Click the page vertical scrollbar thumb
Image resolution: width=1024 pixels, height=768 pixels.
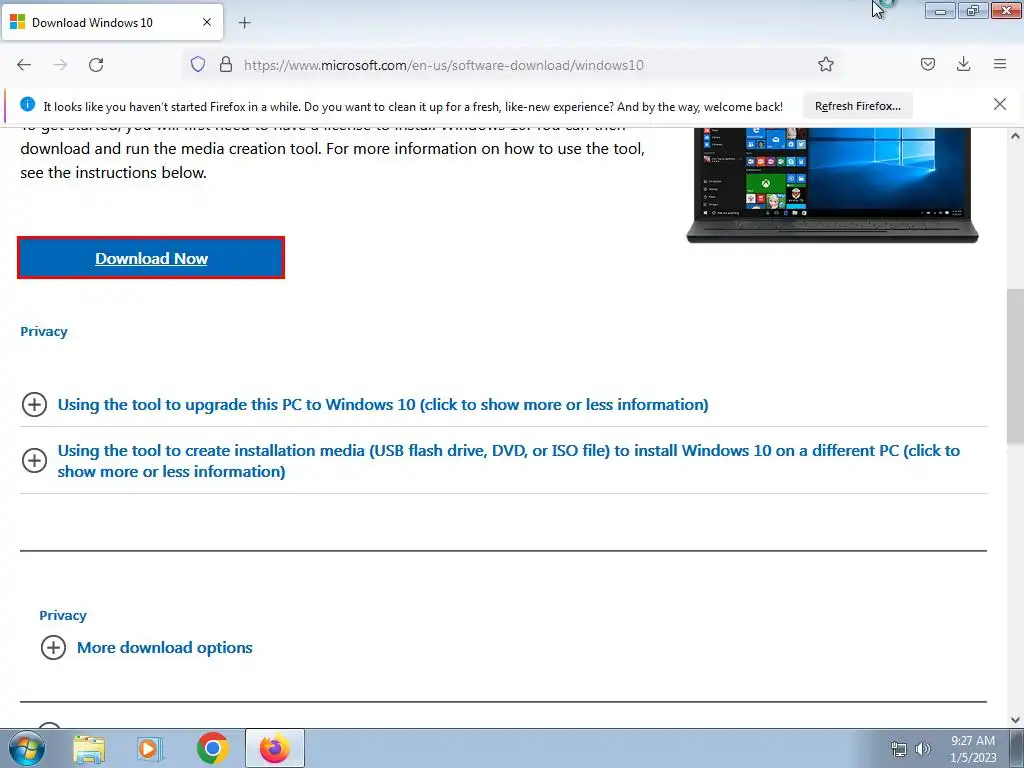point(1015,367)
